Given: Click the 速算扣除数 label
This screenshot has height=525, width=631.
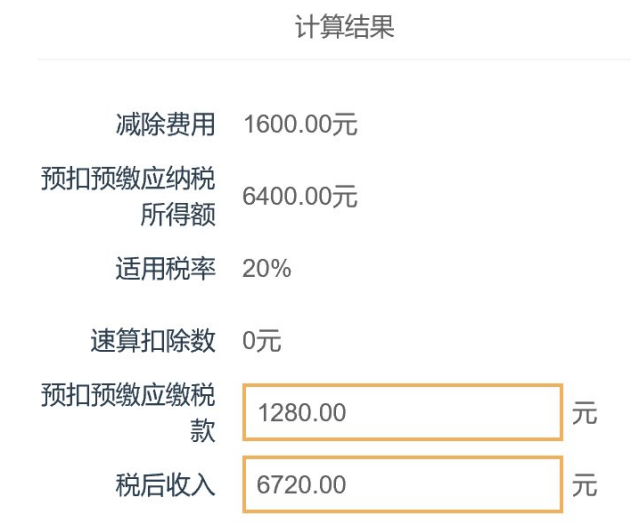Looking at the screenshot, I should point(153,341).
